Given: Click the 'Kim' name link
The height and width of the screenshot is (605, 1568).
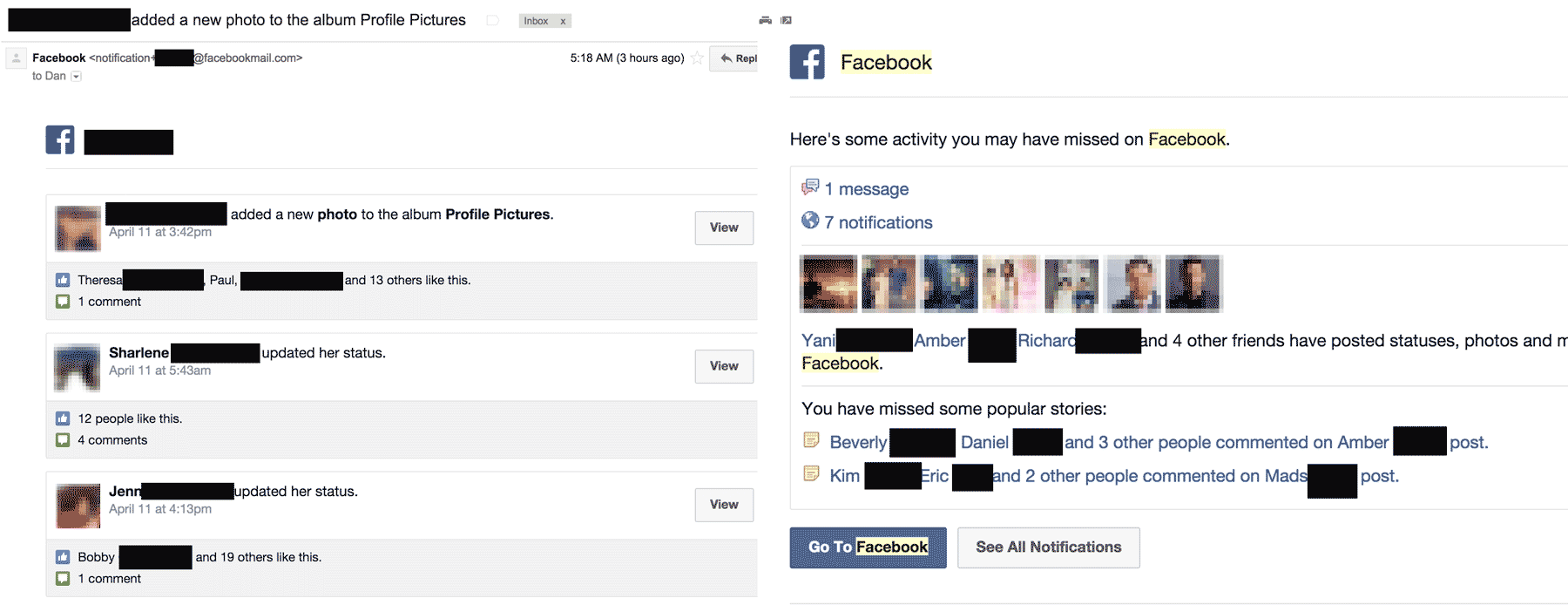Looking at the screenshot, I should click(845, 476).
